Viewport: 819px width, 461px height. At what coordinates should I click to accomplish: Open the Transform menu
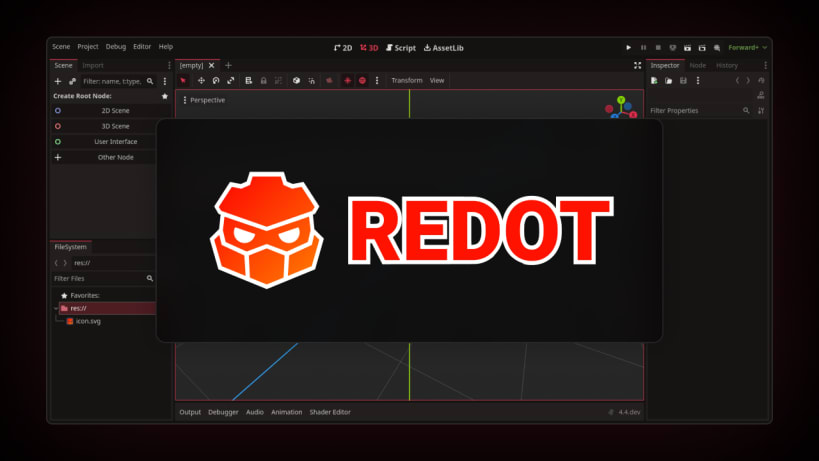click(406, 80)
